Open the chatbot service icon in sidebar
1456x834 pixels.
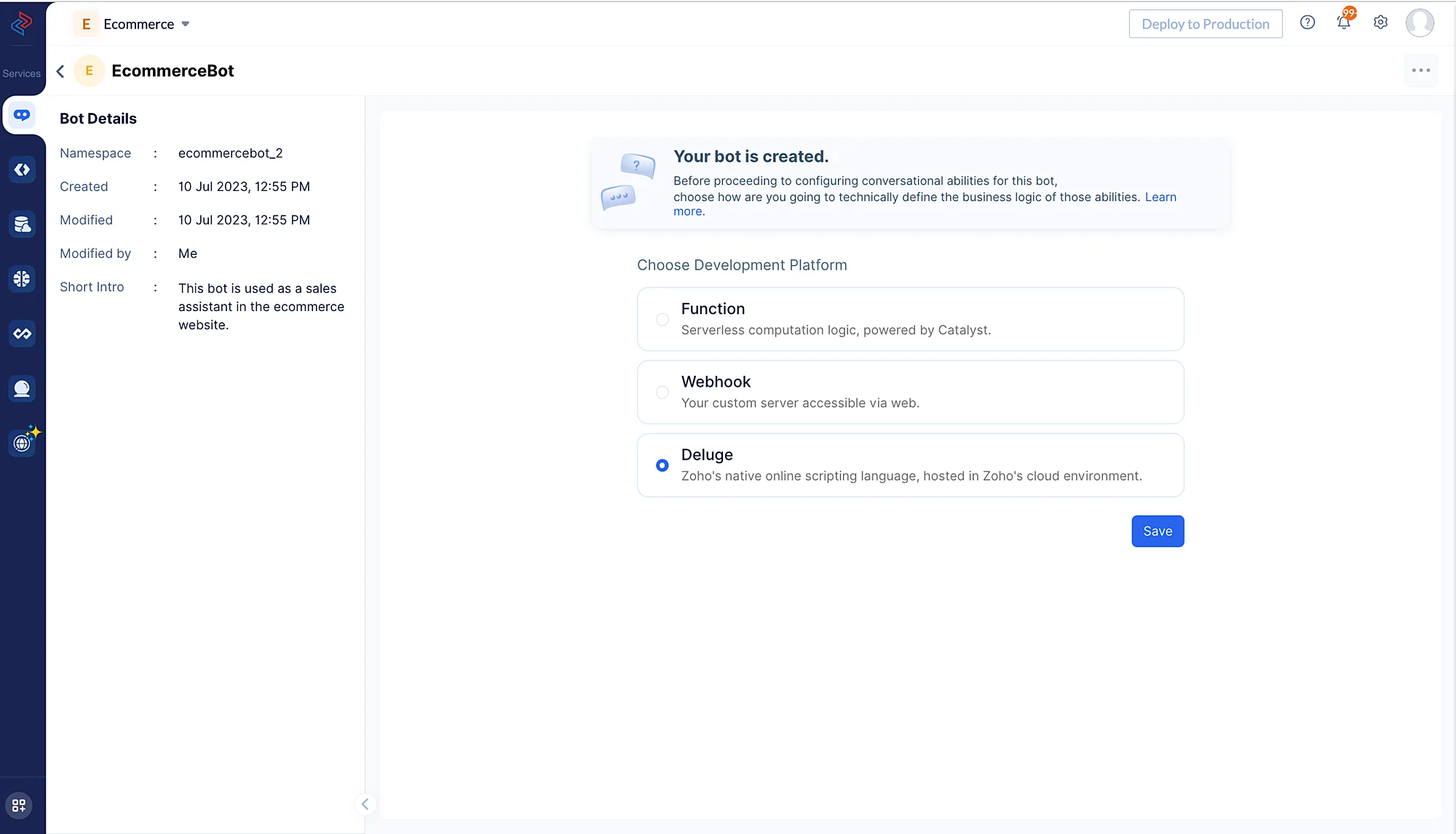tap(22, 115)
